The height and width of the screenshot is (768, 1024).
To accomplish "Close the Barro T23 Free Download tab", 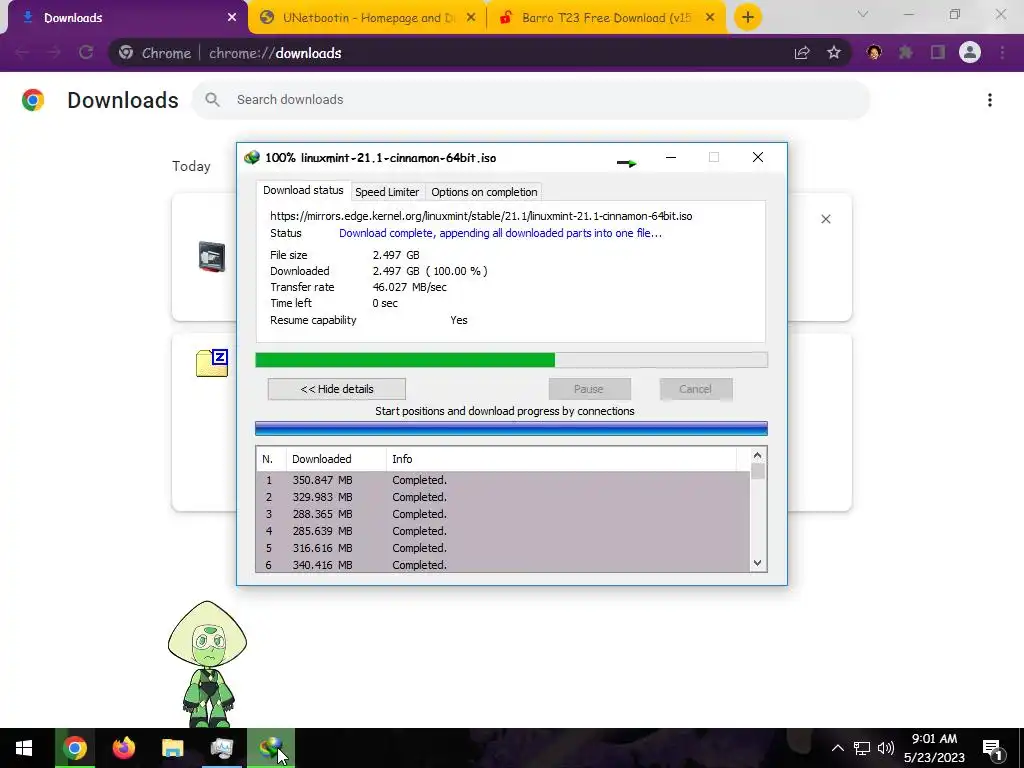I will click(x=710, y=18).
